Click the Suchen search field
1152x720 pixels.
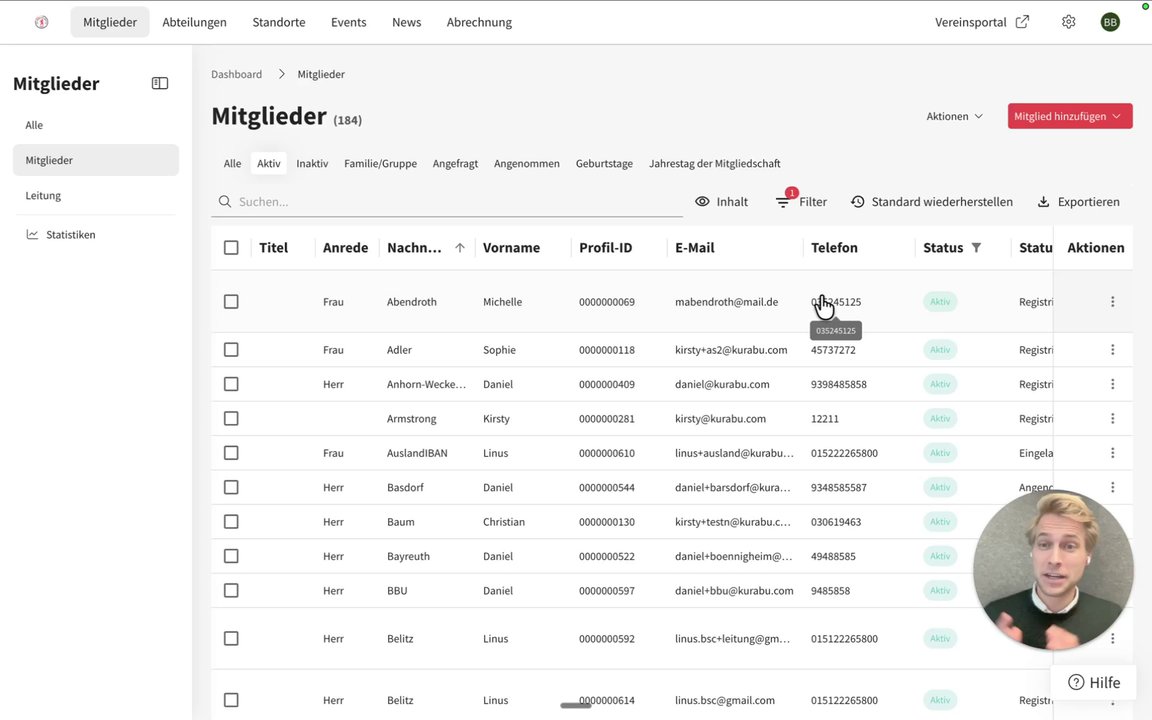(447, 201)
